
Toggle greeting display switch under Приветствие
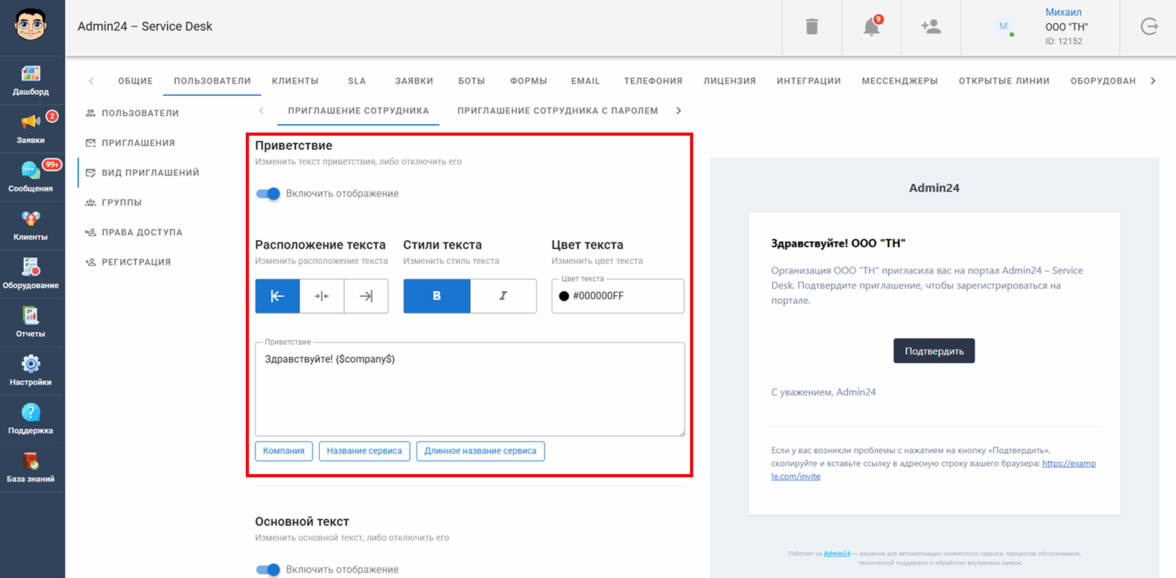click(x=268, y=193)
